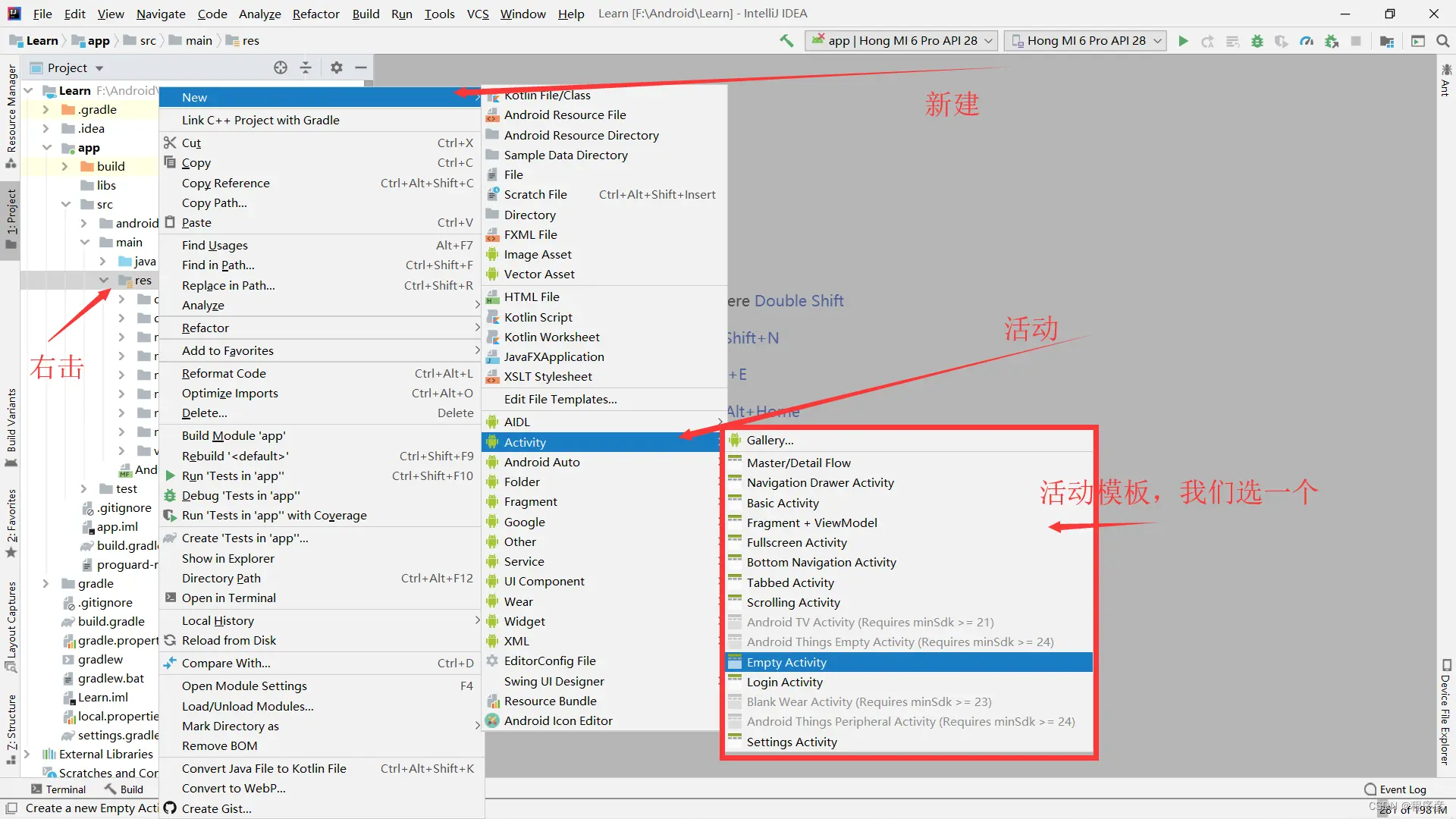Select New in the context menu
This screenshot has height=819, width=1456.
point(322,97)
